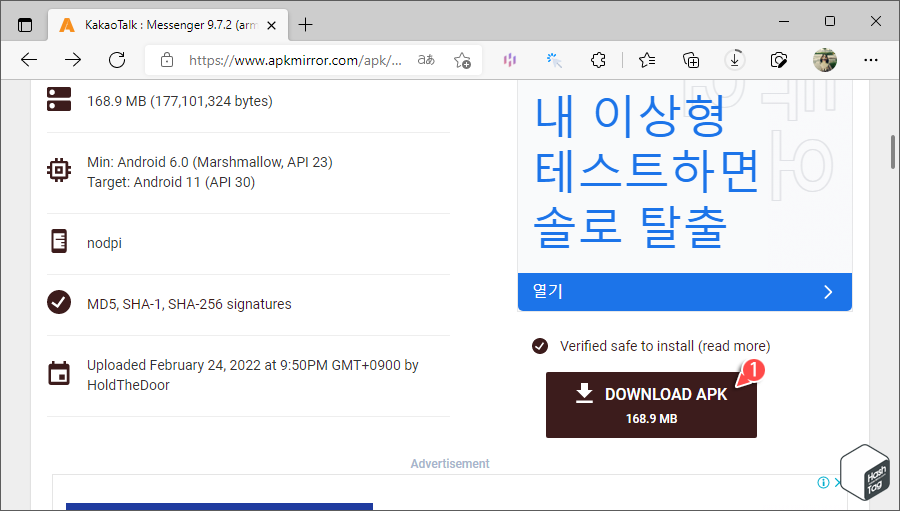
Task: View site security lock information
Action: (x=167, y=60)
